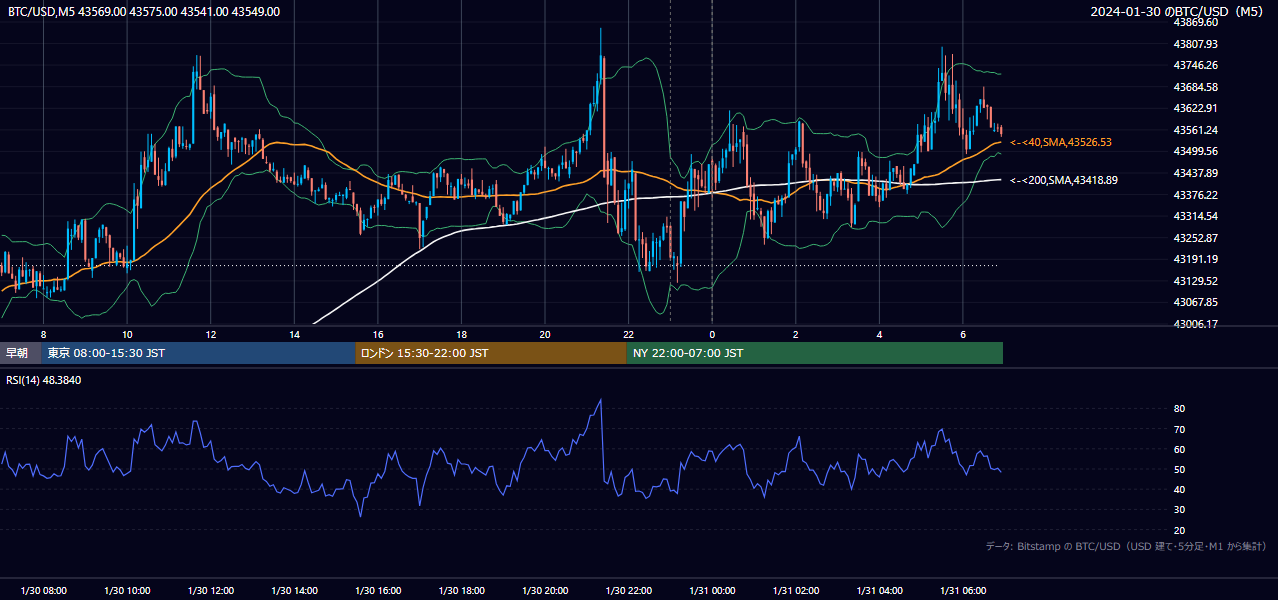This screenshot has height=600, width=1278.
Task: Click the 1/30 12:00 date label
Action: click(x=210, y=591)
